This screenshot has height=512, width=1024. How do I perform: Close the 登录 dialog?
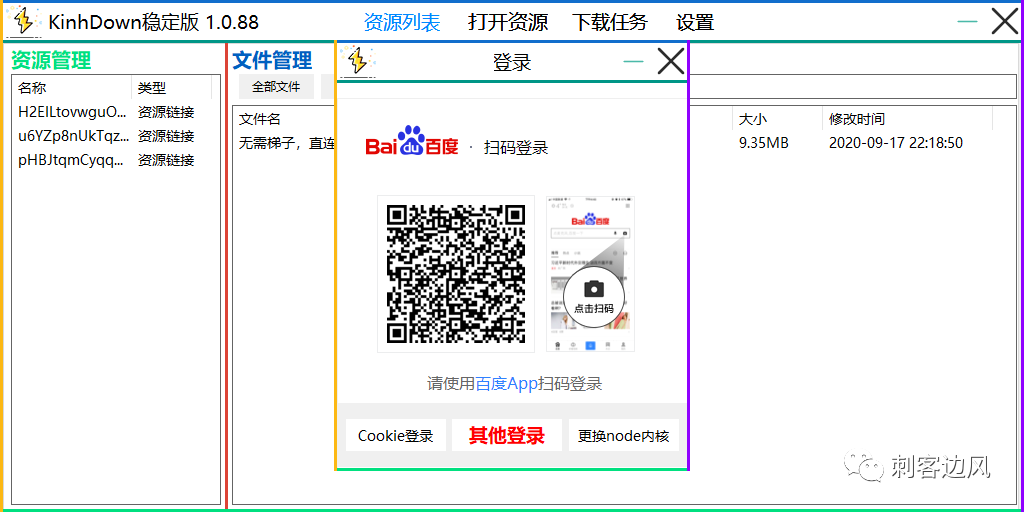click(670, 61)
